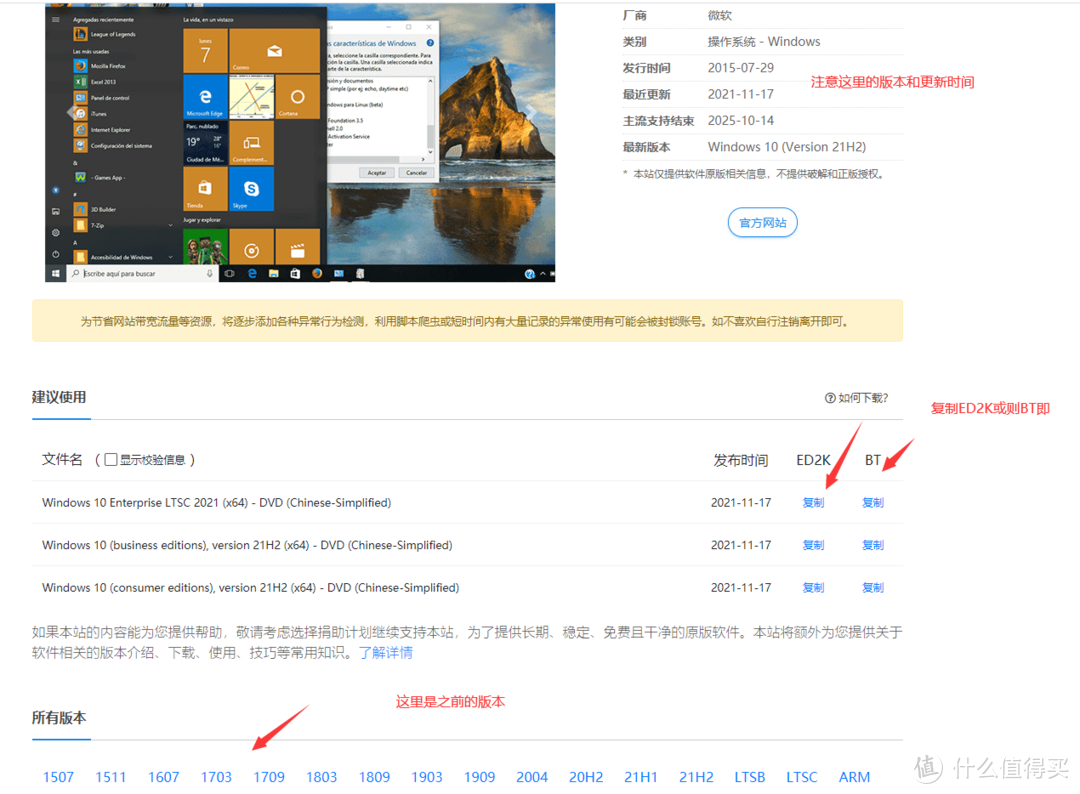
Task: Select version 21H1
Action: (x=641, y=777)
